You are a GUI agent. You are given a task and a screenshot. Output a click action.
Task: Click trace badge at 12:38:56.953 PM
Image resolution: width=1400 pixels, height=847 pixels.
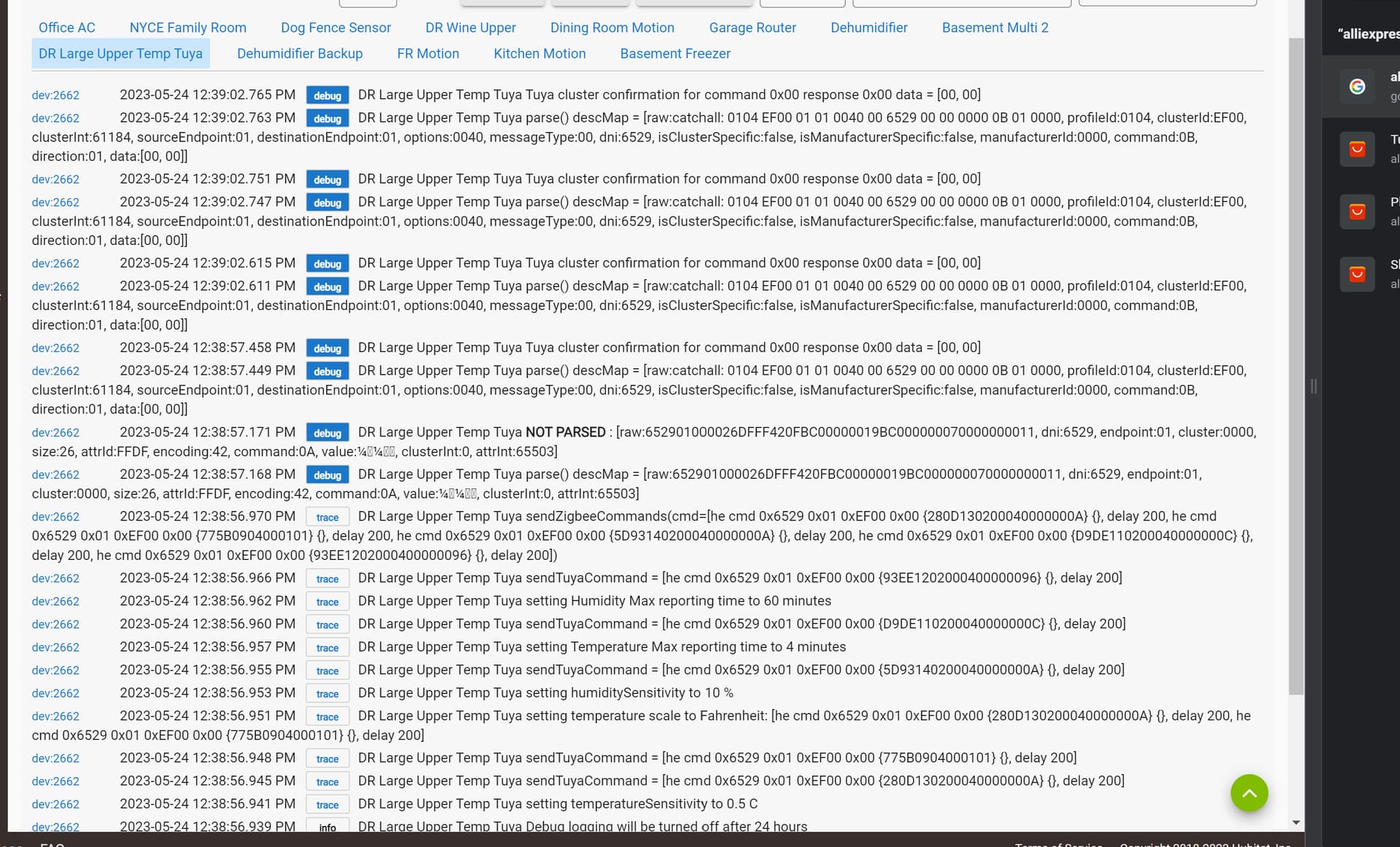coord(327,693)
